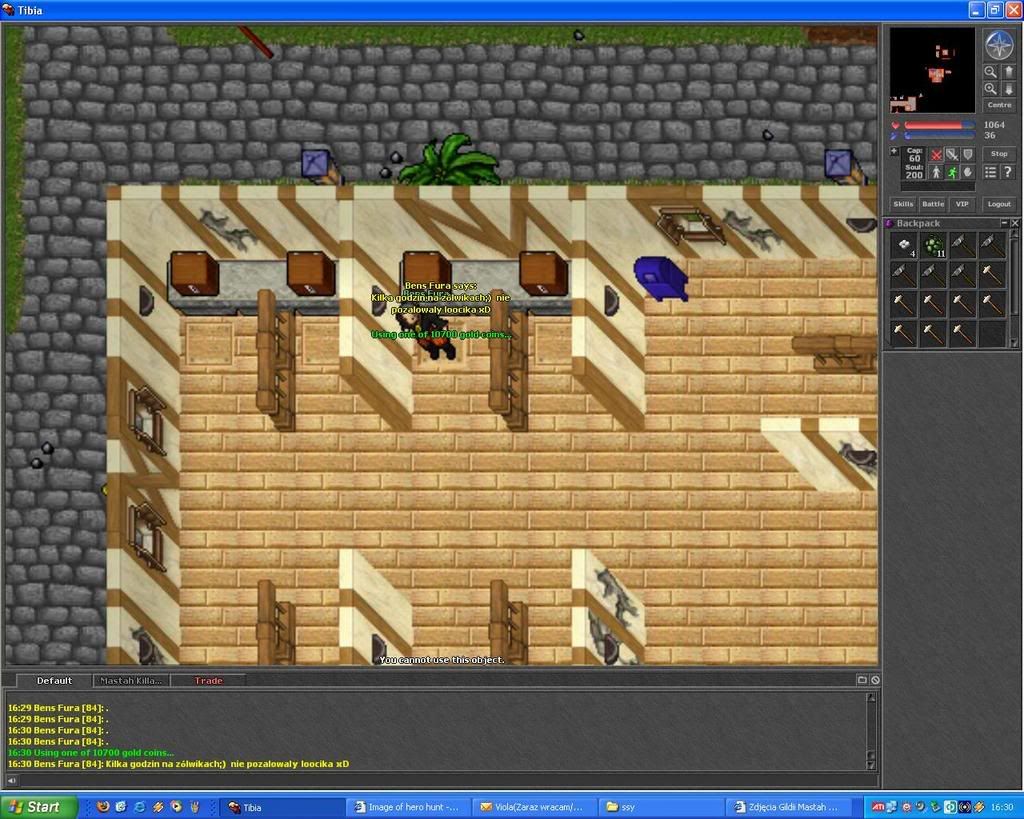Click the Logout button
The width and height of the screenshot is (1024, 819).
(999, 204)
